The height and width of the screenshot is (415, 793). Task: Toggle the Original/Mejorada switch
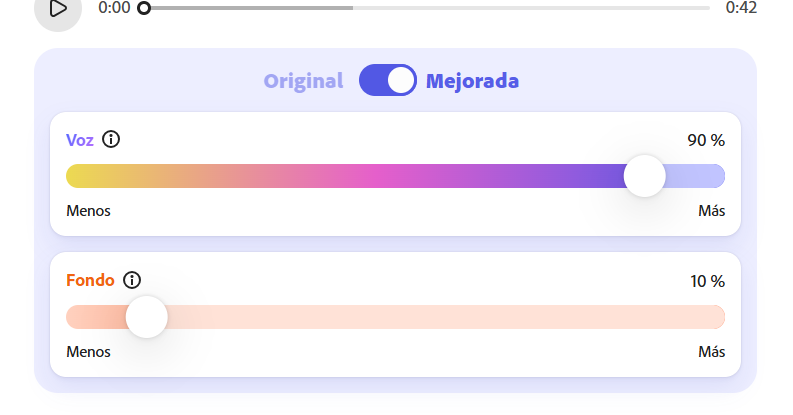(388, 81)
